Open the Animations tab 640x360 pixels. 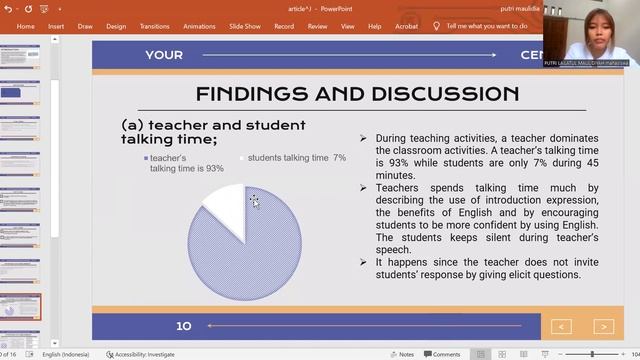click(x=199, y=26)
